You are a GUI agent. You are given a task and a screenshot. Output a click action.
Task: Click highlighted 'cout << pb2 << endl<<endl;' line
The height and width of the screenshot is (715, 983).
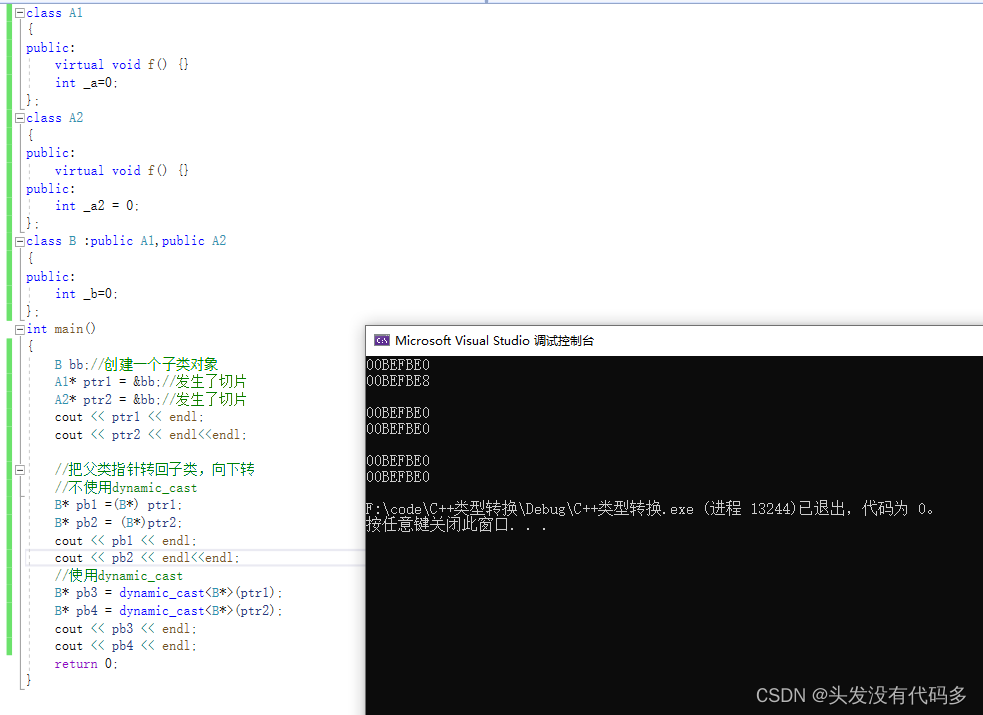(x=147, y=558)
